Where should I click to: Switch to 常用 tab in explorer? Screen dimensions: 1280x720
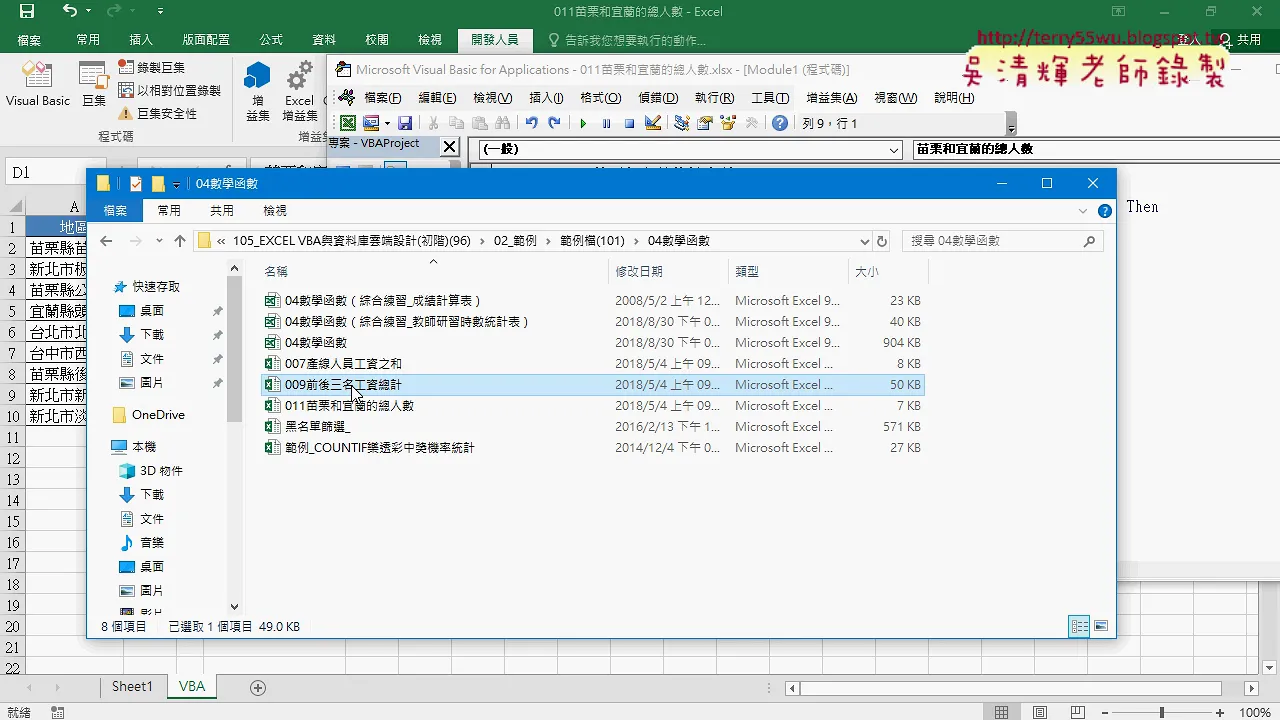169,211
